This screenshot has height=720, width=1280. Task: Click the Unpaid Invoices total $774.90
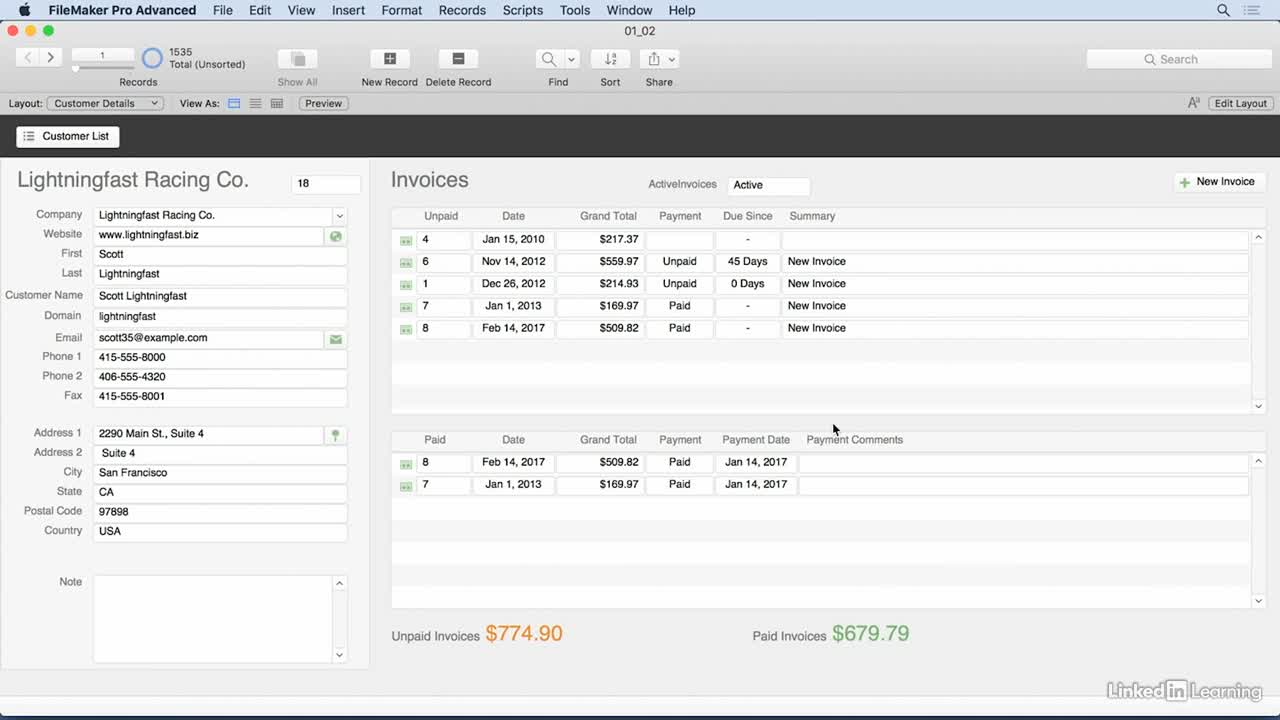pyautogui.click(x=524, y=634)
